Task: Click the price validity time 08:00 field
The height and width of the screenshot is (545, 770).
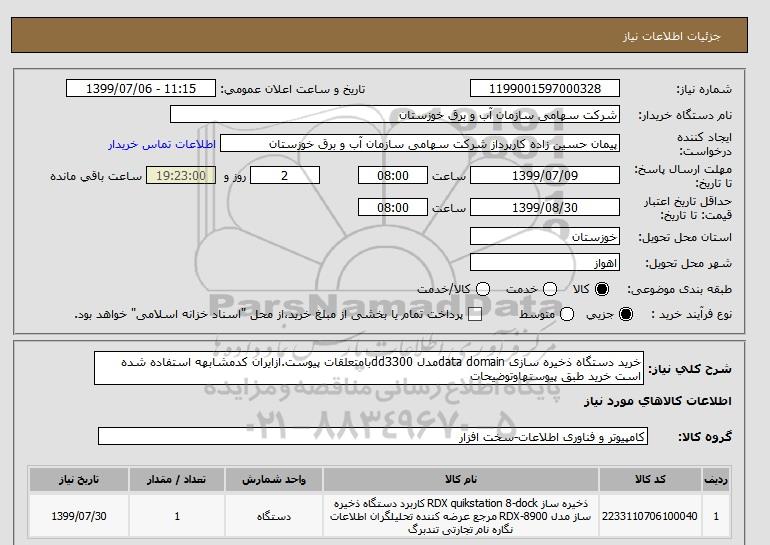Action: tap(393, 207)
